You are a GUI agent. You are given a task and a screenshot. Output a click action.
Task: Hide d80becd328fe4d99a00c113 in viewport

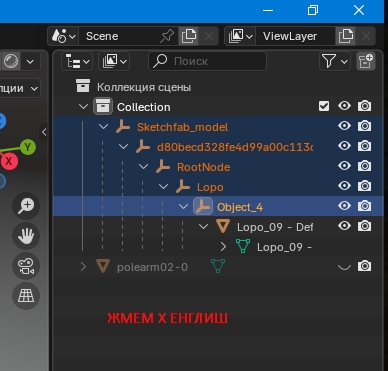[344, 146]
